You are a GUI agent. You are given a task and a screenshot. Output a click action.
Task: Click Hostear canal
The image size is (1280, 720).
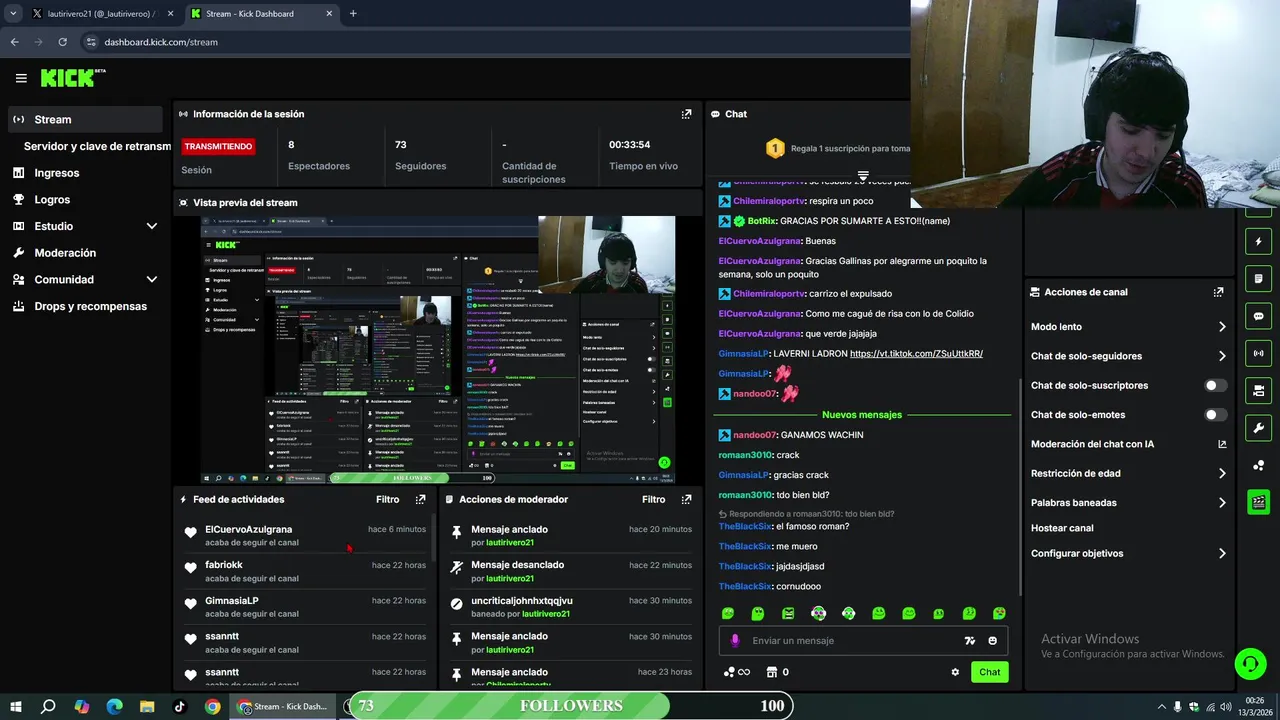[1062, 528]
